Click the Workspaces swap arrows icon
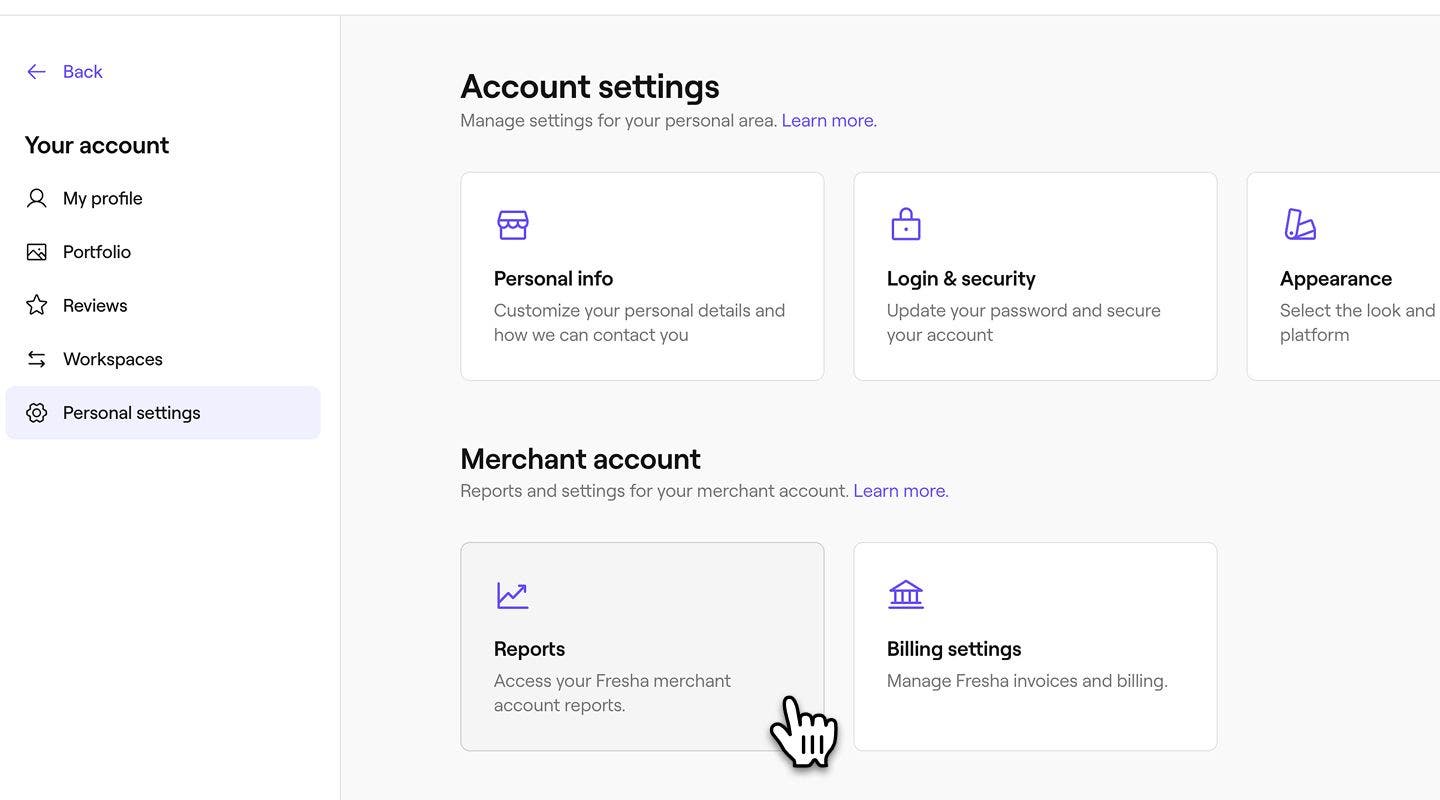Viewport: 1440px width, 800px height. [37, 359]
